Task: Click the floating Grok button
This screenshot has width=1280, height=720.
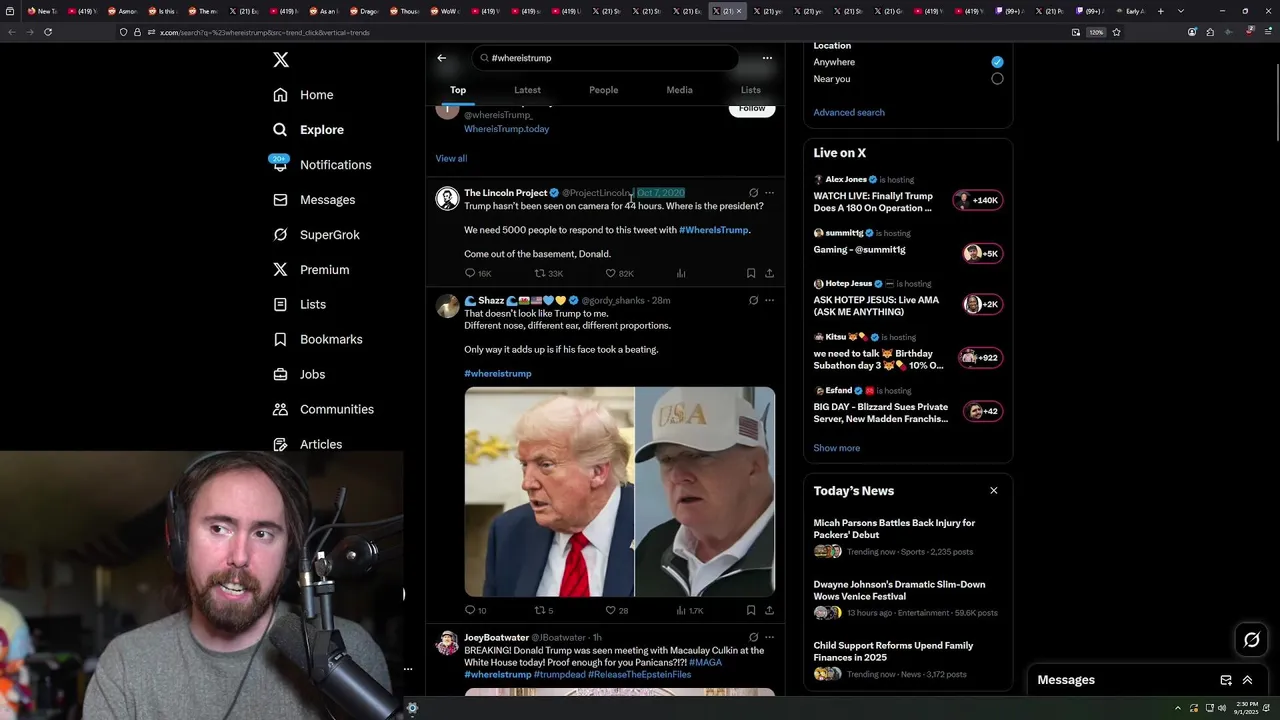Action: pos(1252,640)
